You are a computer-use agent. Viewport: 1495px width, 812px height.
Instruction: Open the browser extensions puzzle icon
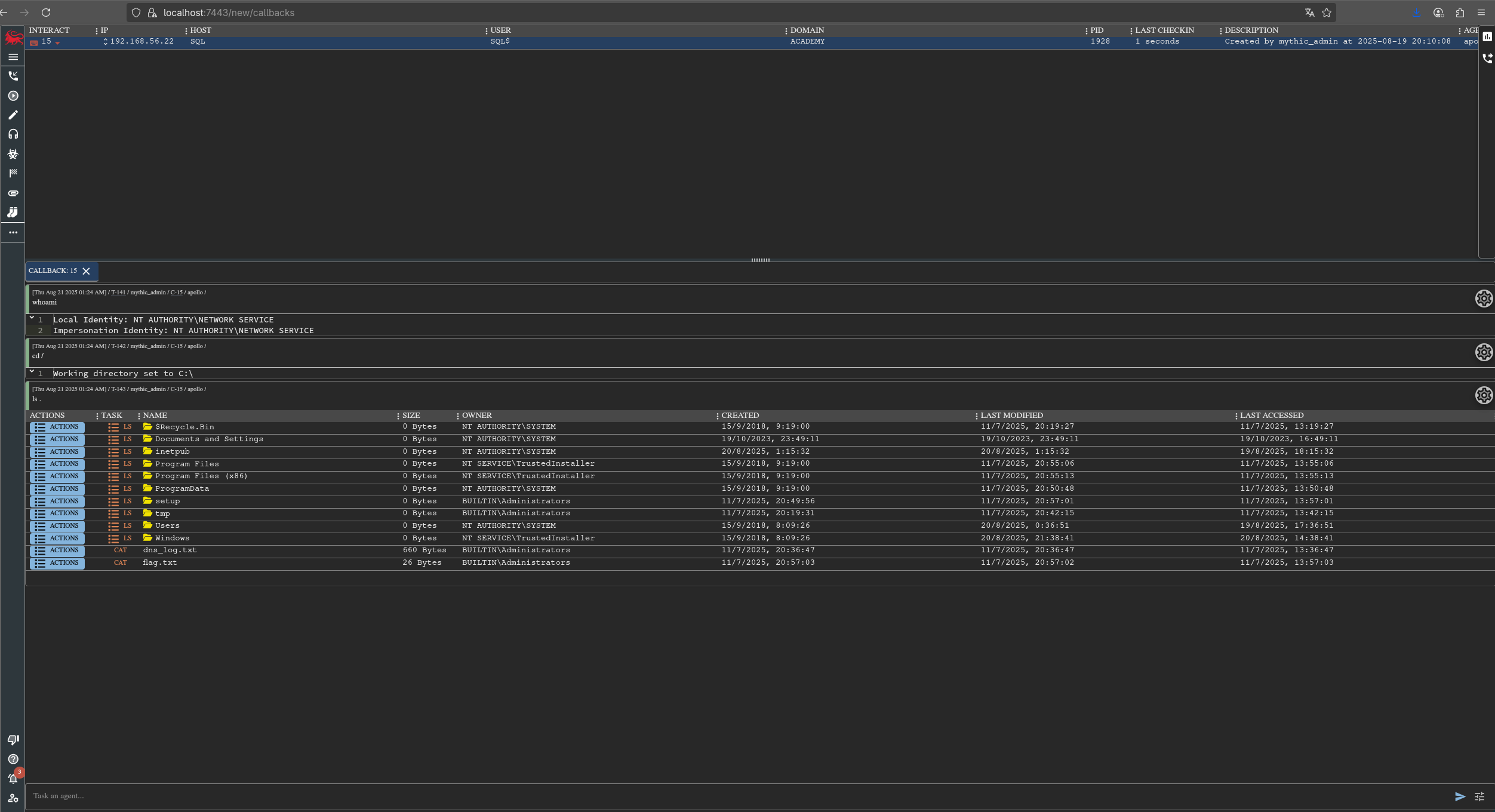tap(1460, 13)
